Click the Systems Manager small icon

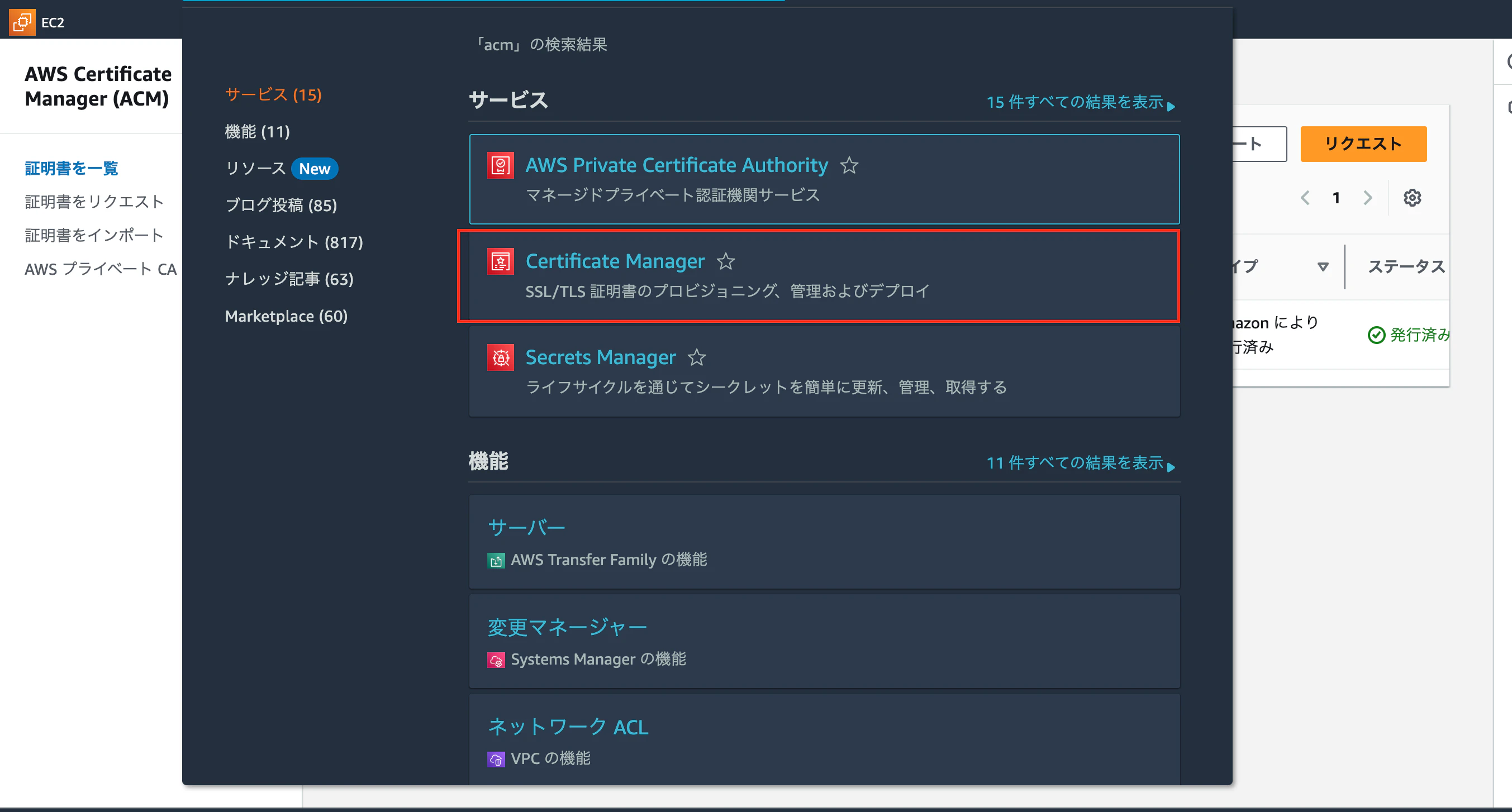point(496,660)
